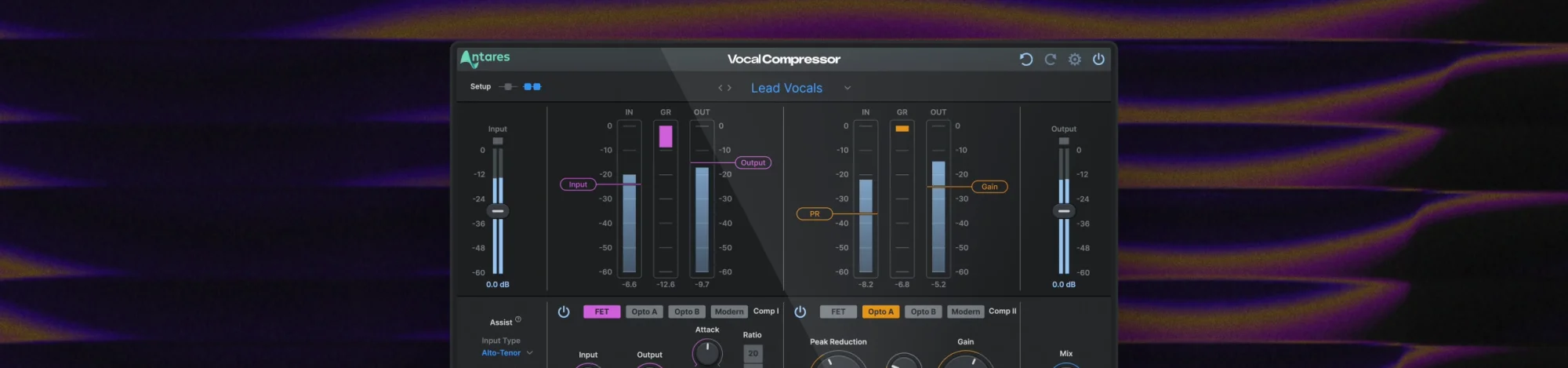Select FET mode for Comp II
Image resolution: width=1568 pixels, height=368 pixels.
838,312
